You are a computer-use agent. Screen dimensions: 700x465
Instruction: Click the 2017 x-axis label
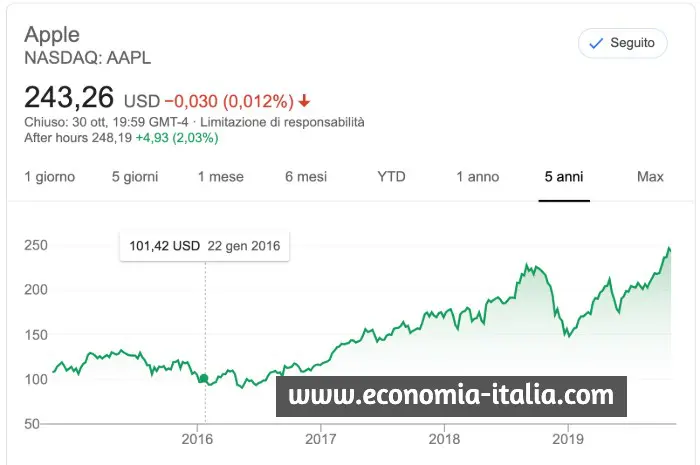tap(320, 438)
